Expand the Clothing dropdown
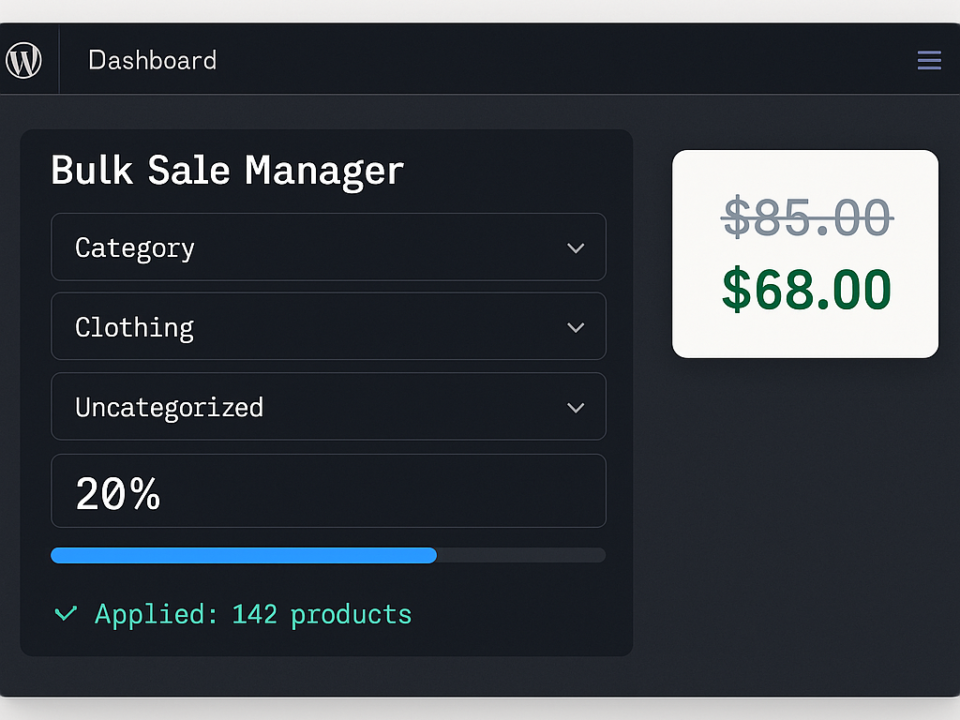The height and width of the screenshot is (720, 960). (x=328, y=327)
